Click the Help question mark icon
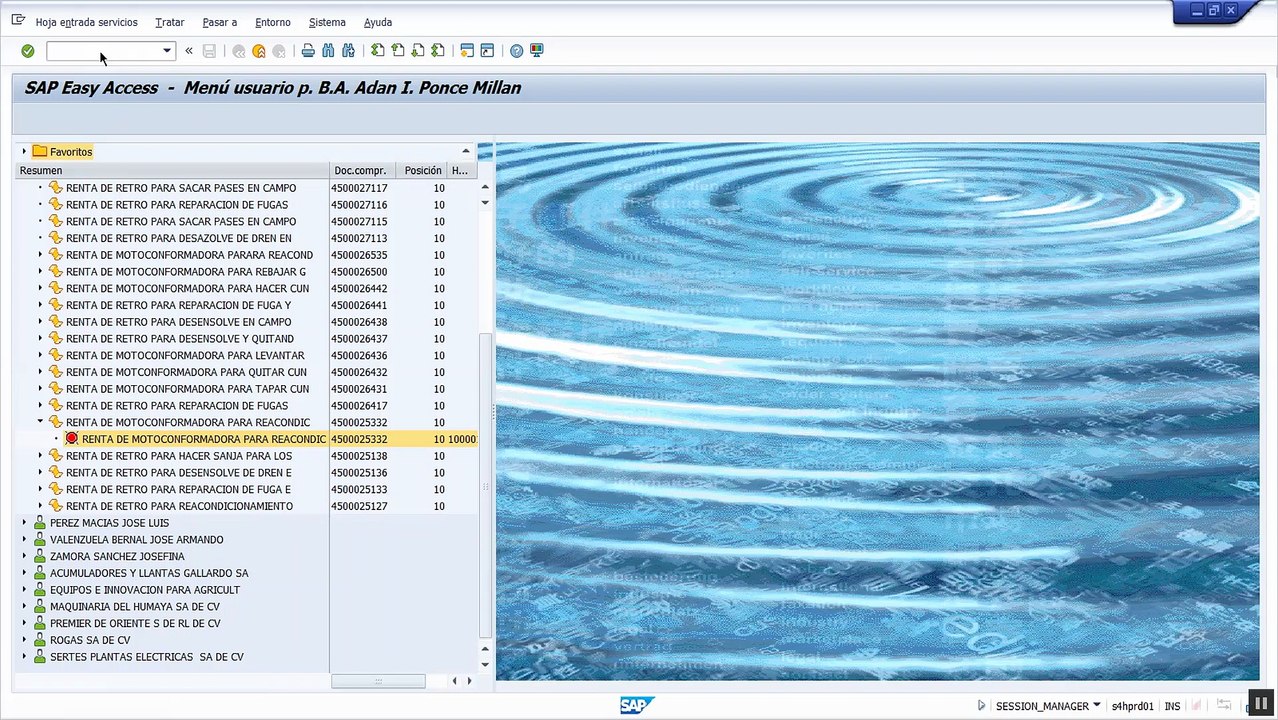Screen dimensions: 1278x720 pos(516,51)
